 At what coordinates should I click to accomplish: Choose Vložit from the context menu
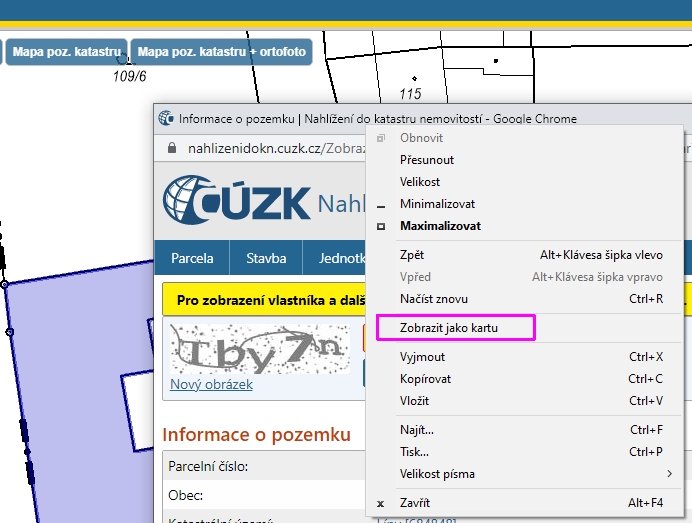pos(414,401)
